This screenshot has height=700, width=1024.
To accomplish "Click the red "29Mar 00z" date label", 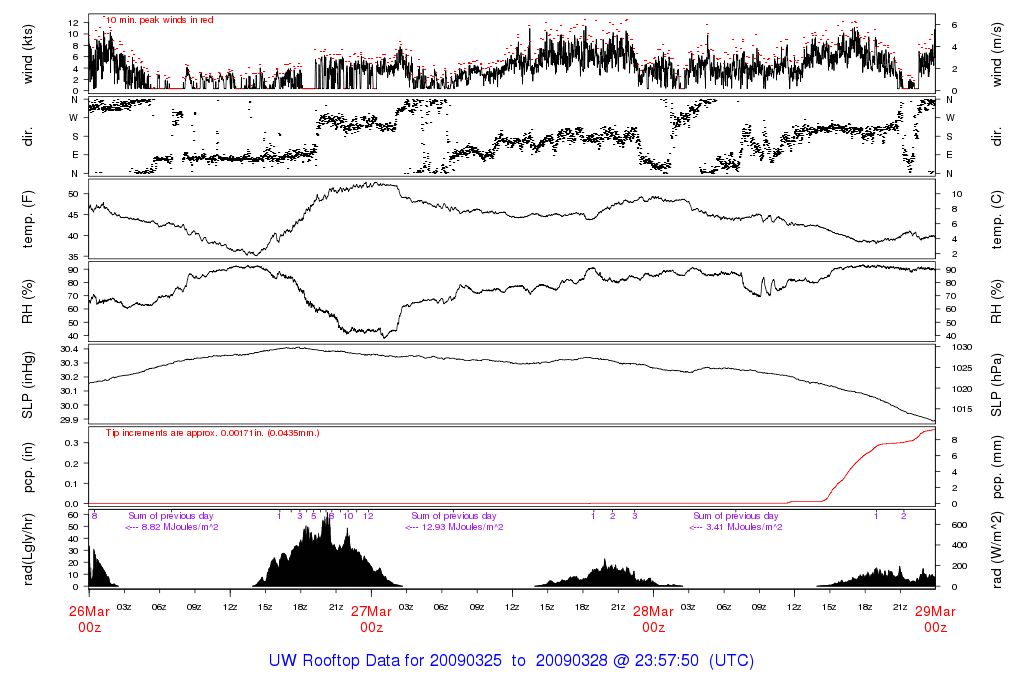I will point(935,619).
